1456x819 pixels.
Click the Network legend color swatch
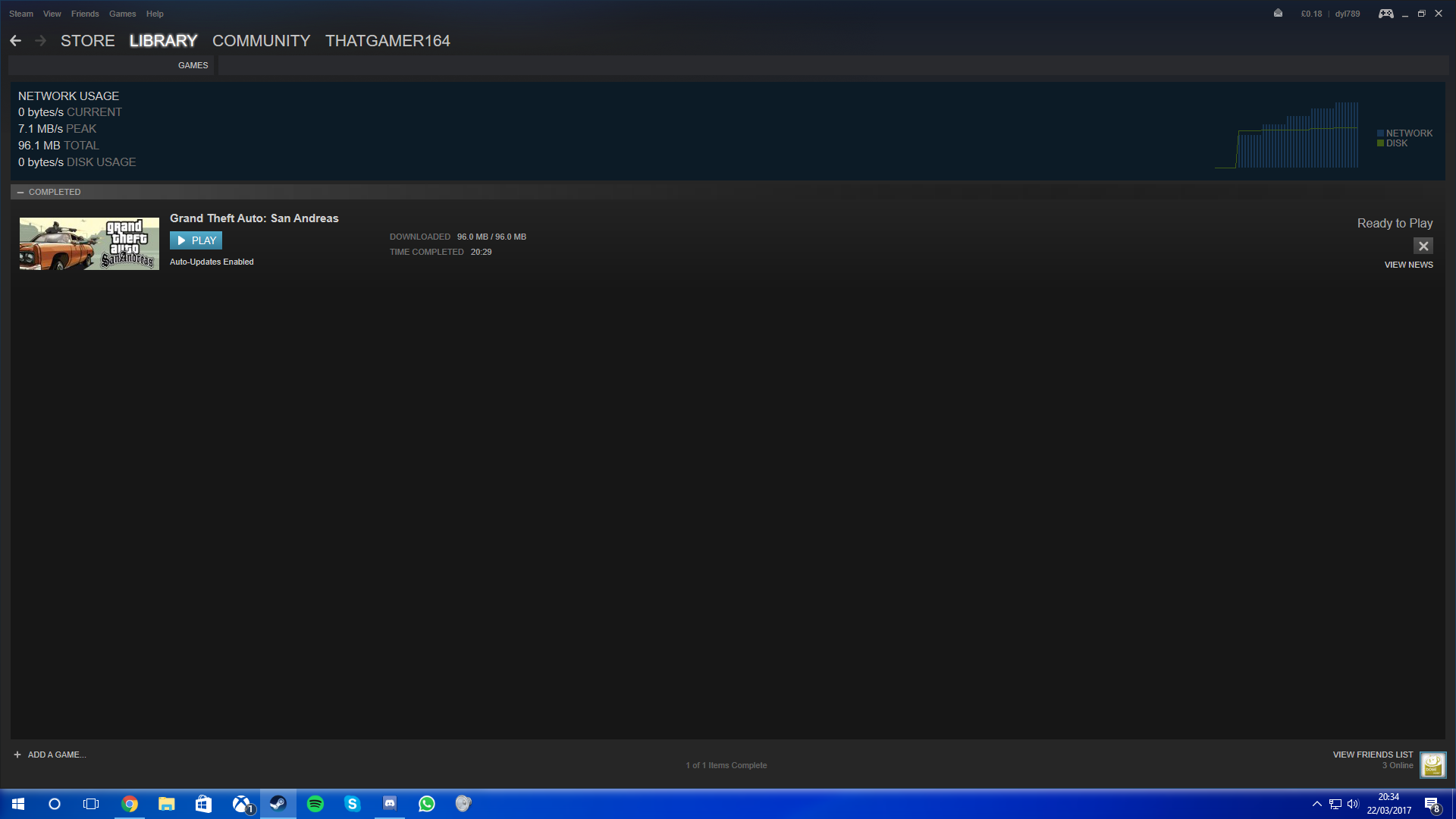(1381, 133)
